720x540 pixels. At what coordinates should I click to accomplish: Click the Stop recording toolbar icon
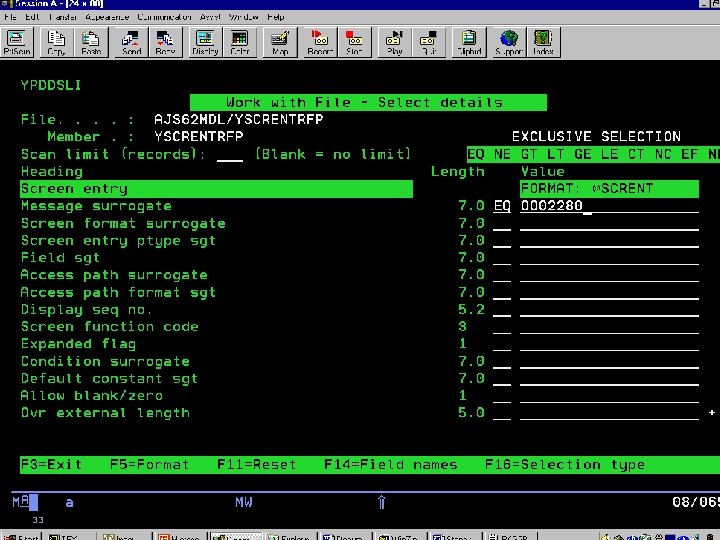point(354,42)
